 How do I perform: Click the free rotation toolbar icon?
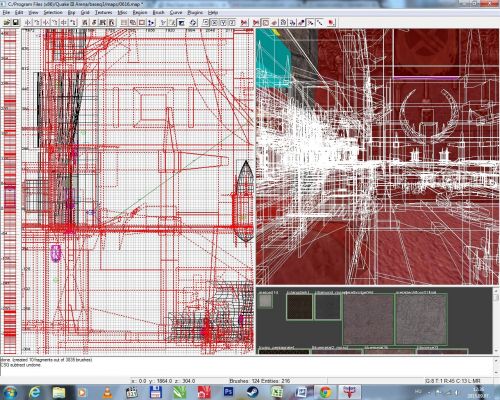[193, 23]
